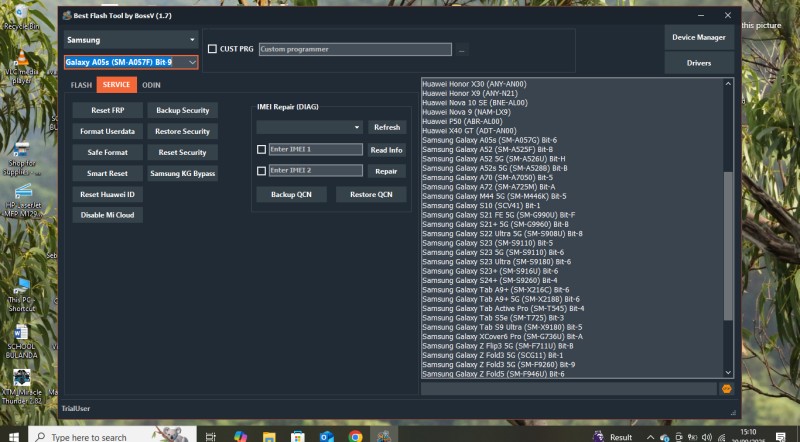Click the browse button next to Custom programmer
The width and height of the screenshot is (800, 442).
pos(462,50)
